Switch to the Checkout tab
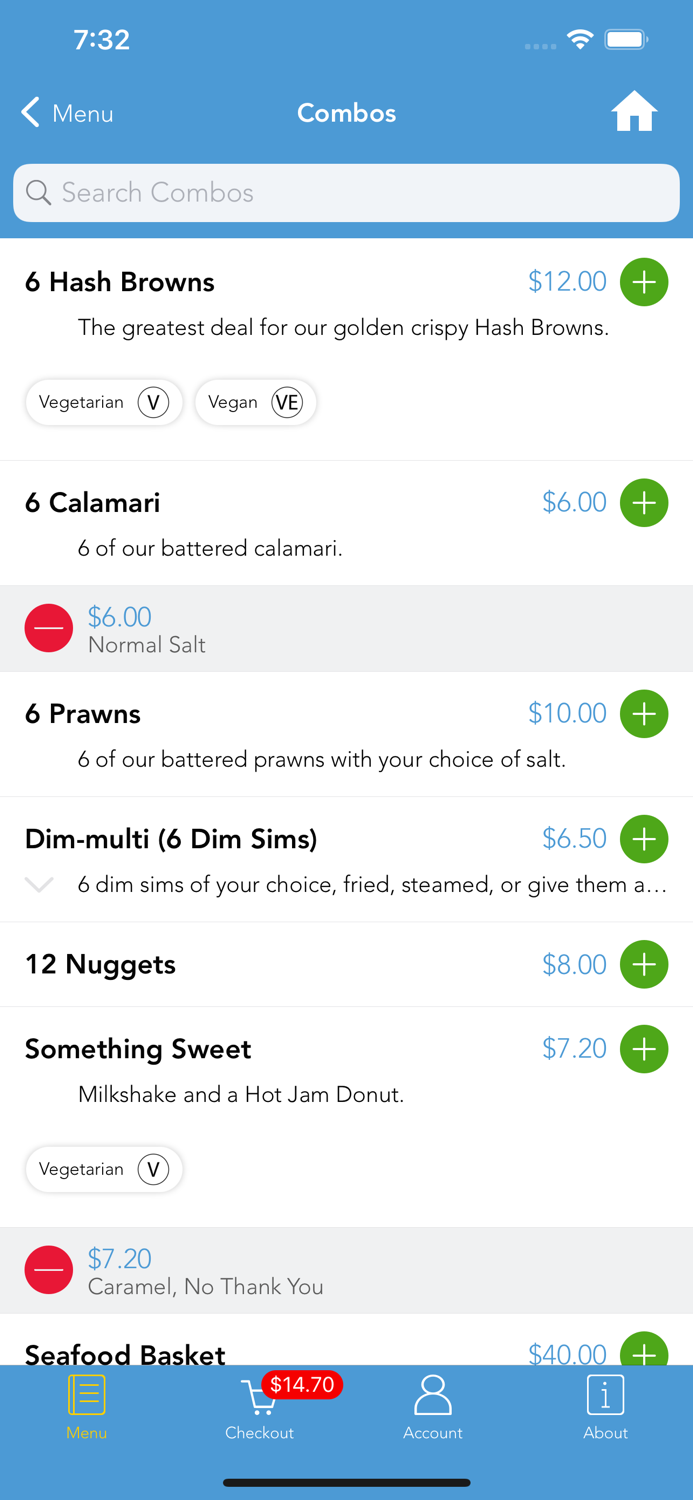Screen dimensions: 693x1500 [259, 1410]
